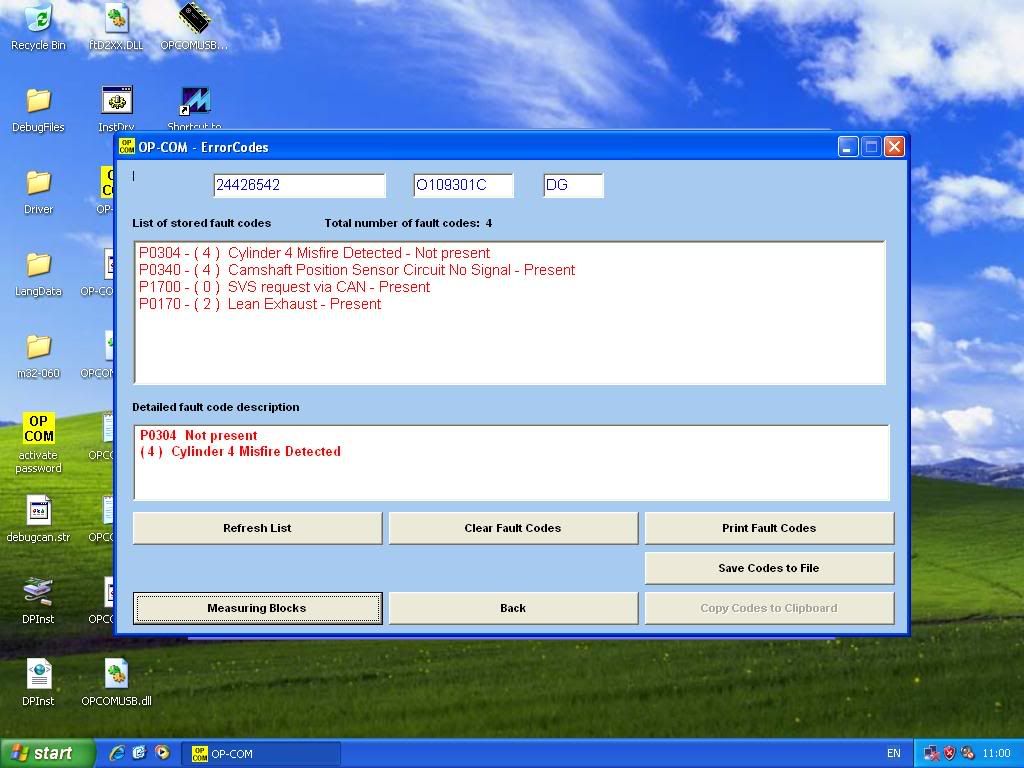Minimize the OP-COM ErrorCodes window
Viewport: 1024px width, 768px height.
848,147
